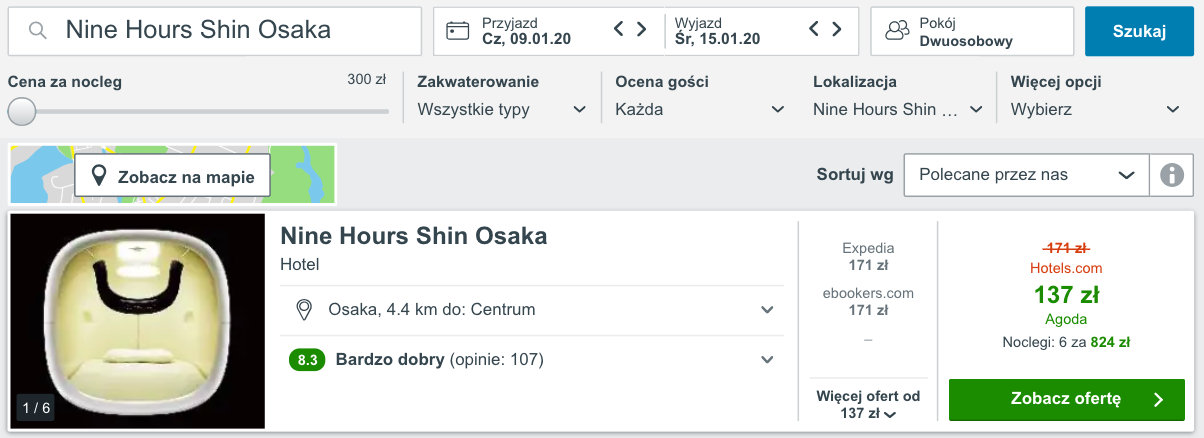1204x438 pixels.
Task: Go to previous check-in date arrow
Action: [619, 29]
